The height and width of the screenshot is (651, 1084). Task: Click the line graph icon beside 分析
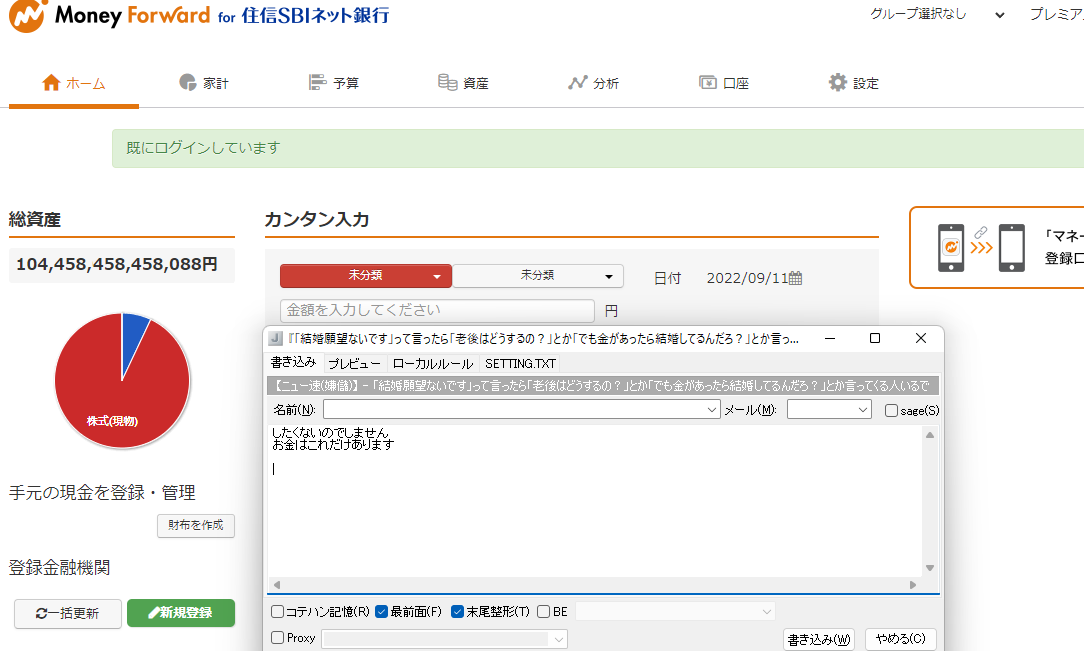coord(577,83)
